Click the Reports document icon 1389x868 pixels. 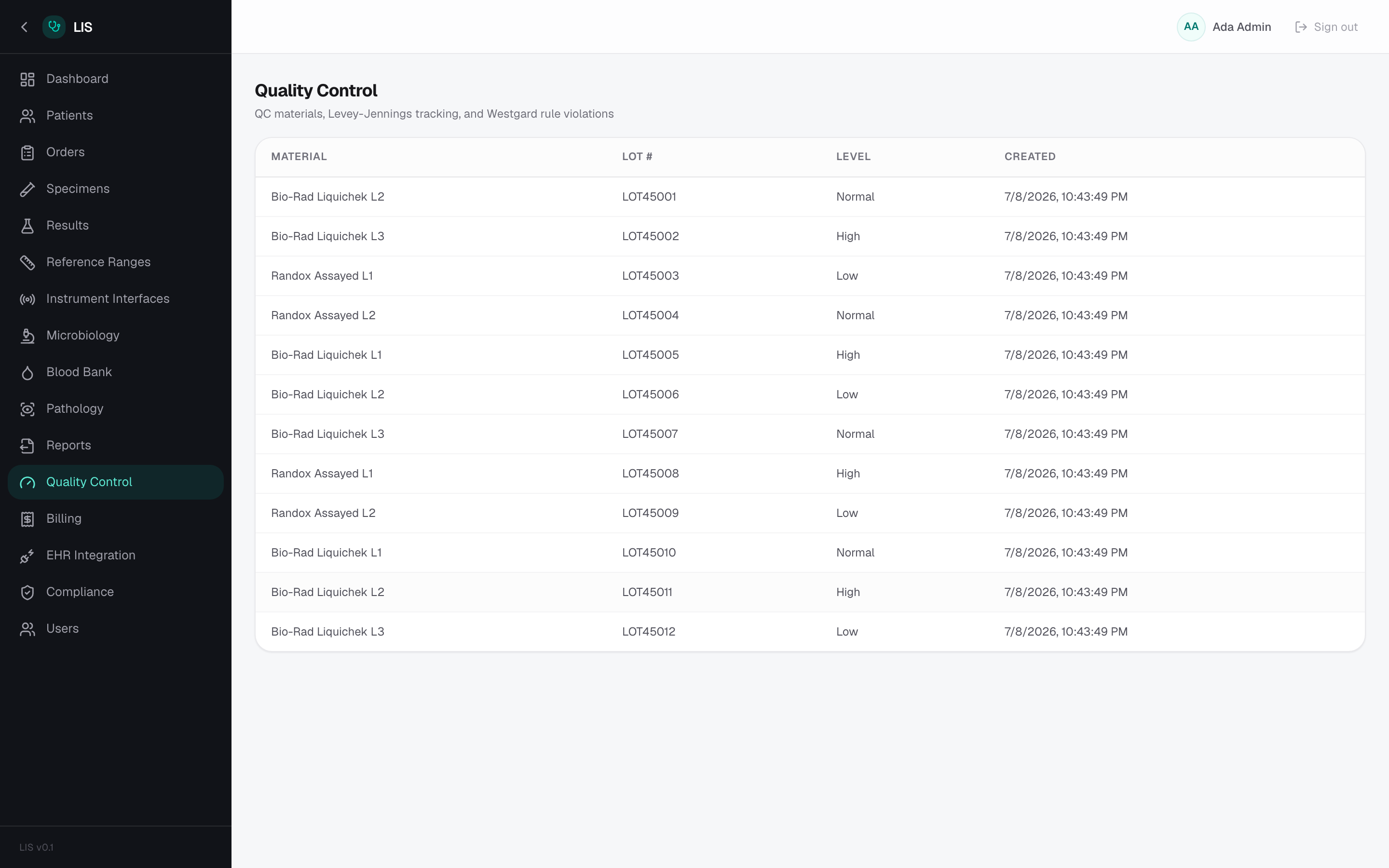tap(27, 446)
